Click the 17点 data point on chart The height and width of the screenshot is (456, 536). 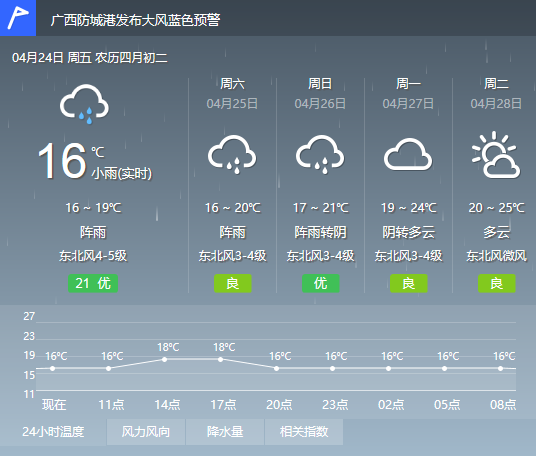pos(220,359)
